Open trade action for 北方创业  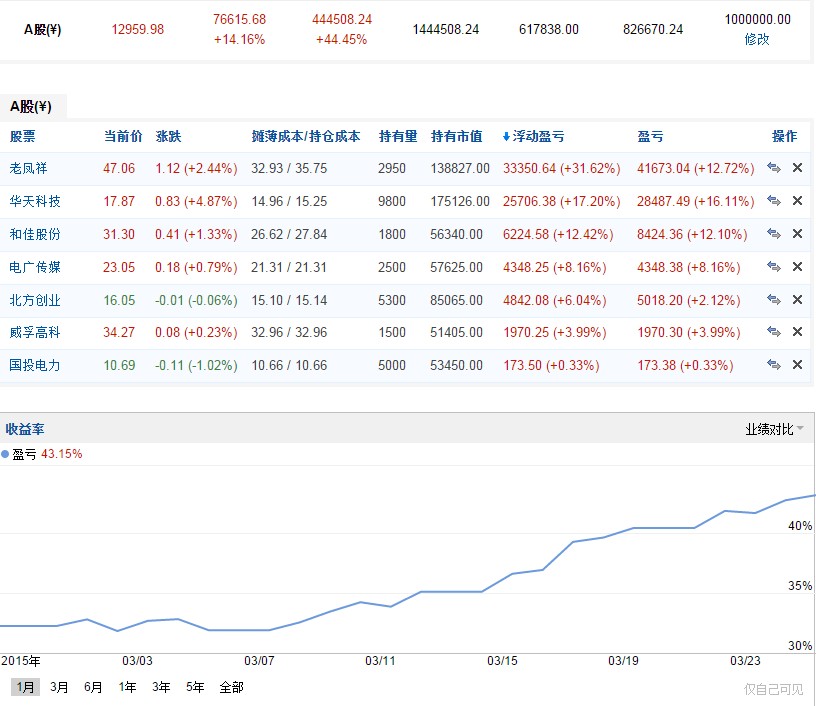click(x=774, y=300)
